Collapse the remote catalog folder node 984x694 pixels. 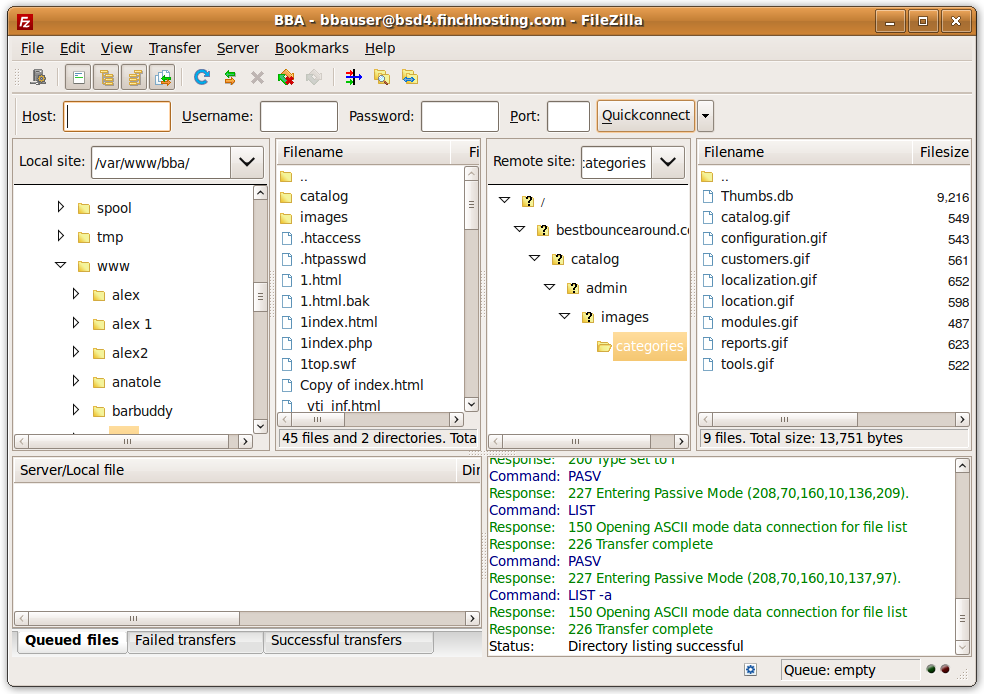[534, 259]
